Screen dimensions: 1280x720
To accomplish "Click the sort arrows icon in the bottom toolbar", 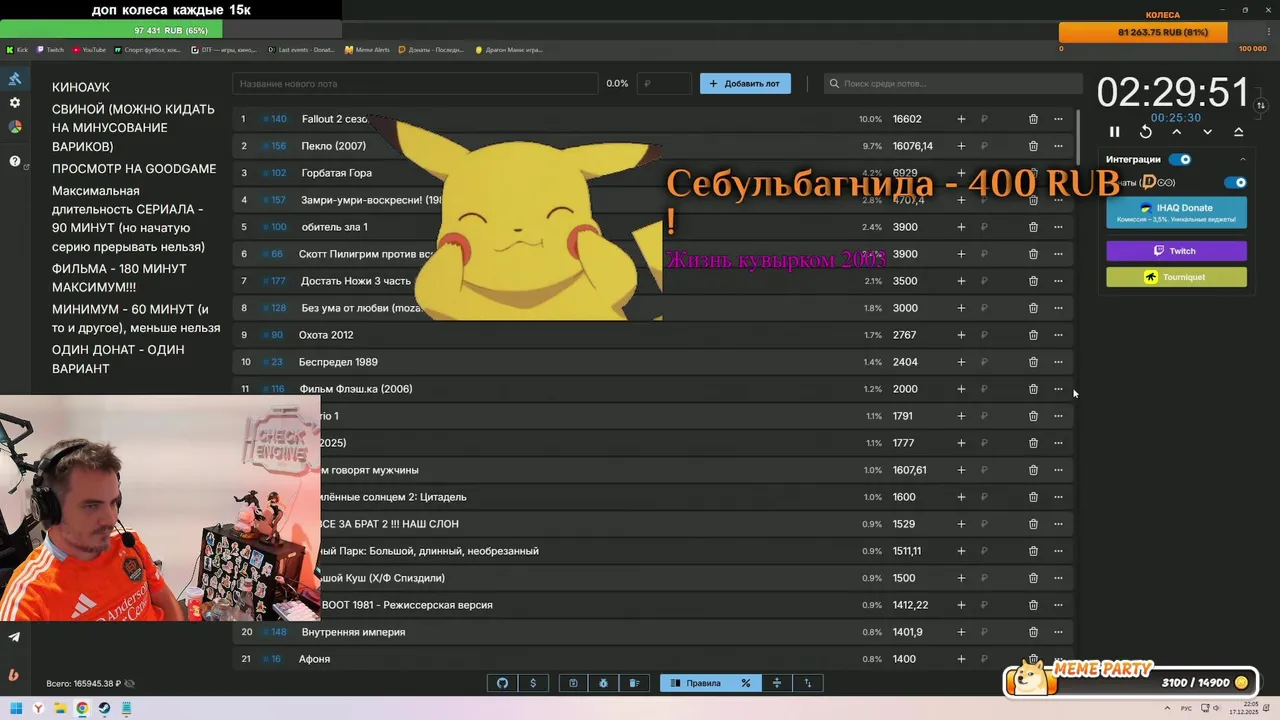I will 808,683.
